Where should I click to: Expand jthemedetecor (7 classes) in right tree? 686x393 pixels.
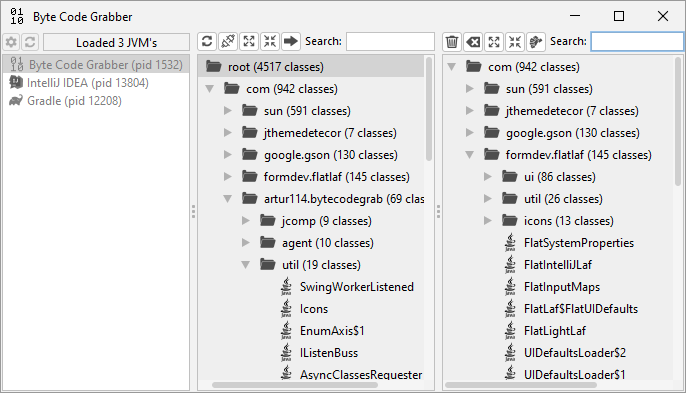tap(470, 111)
